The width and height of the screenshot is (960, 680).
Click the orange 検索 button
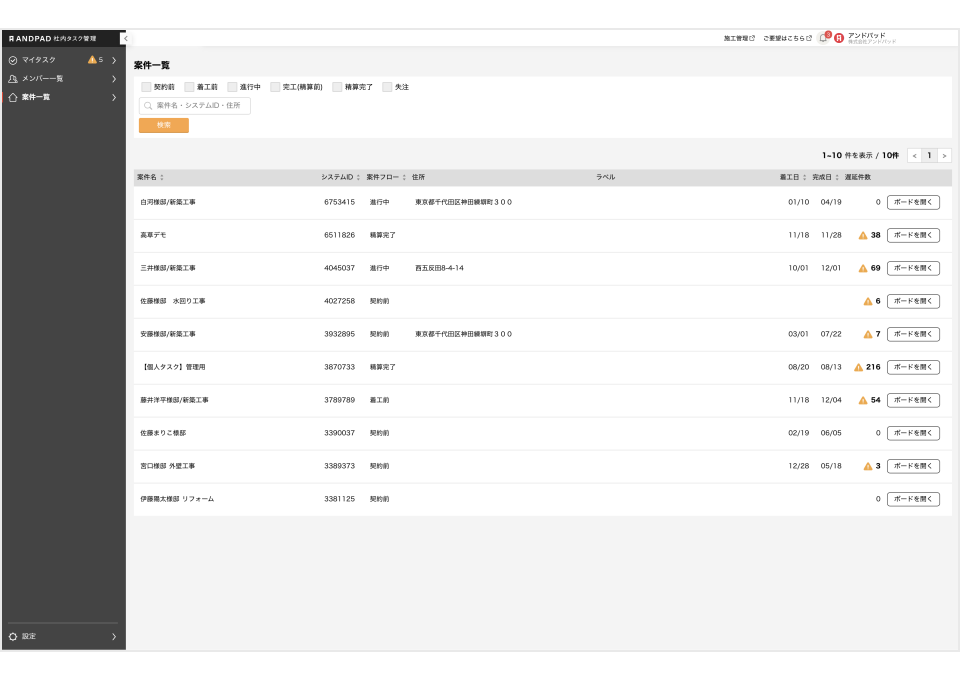click(163, 125)
